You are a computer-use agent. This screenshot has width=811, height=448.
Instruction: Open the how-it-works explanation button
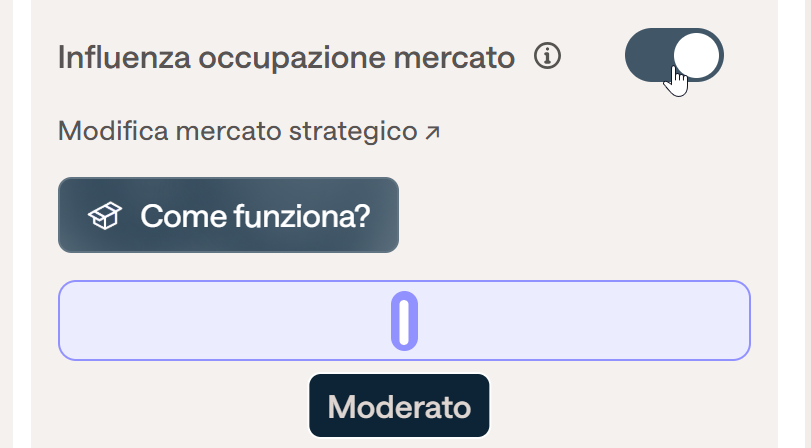point(228,215)
